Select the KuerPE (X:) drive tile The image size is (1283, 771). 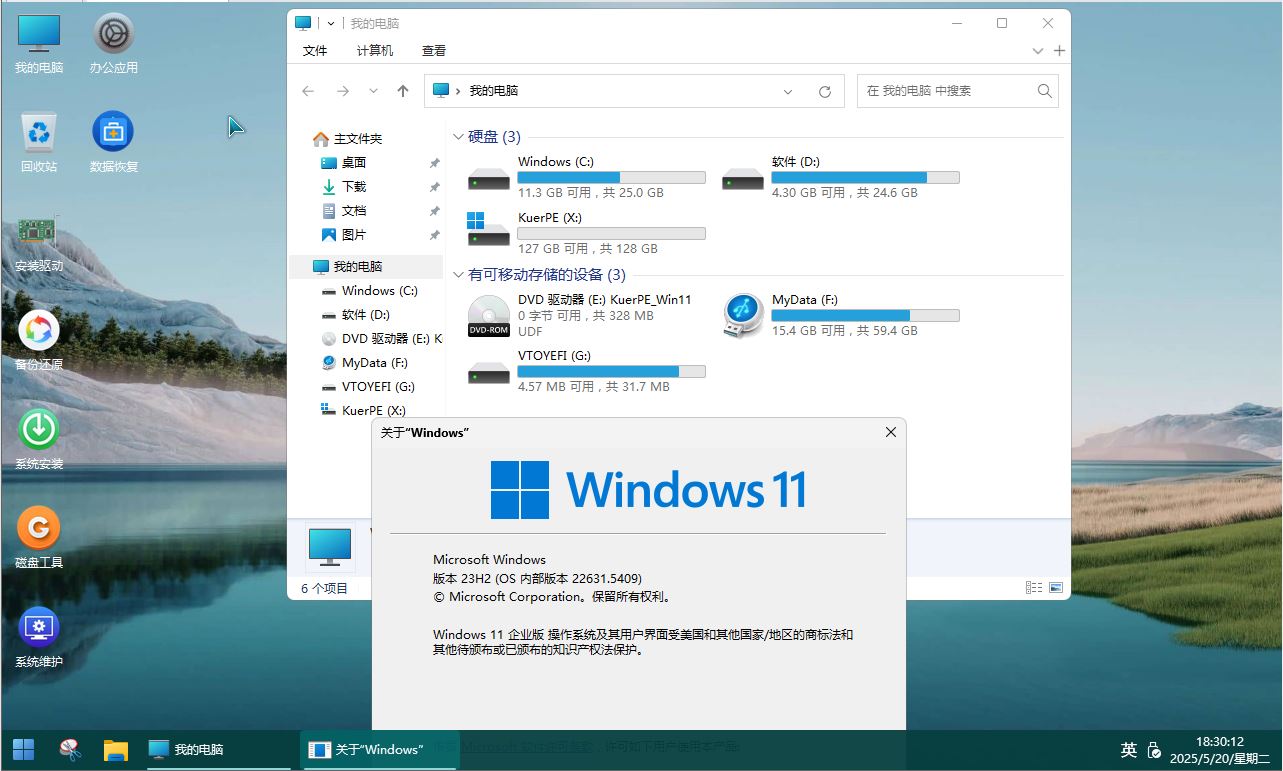point(587,233)
